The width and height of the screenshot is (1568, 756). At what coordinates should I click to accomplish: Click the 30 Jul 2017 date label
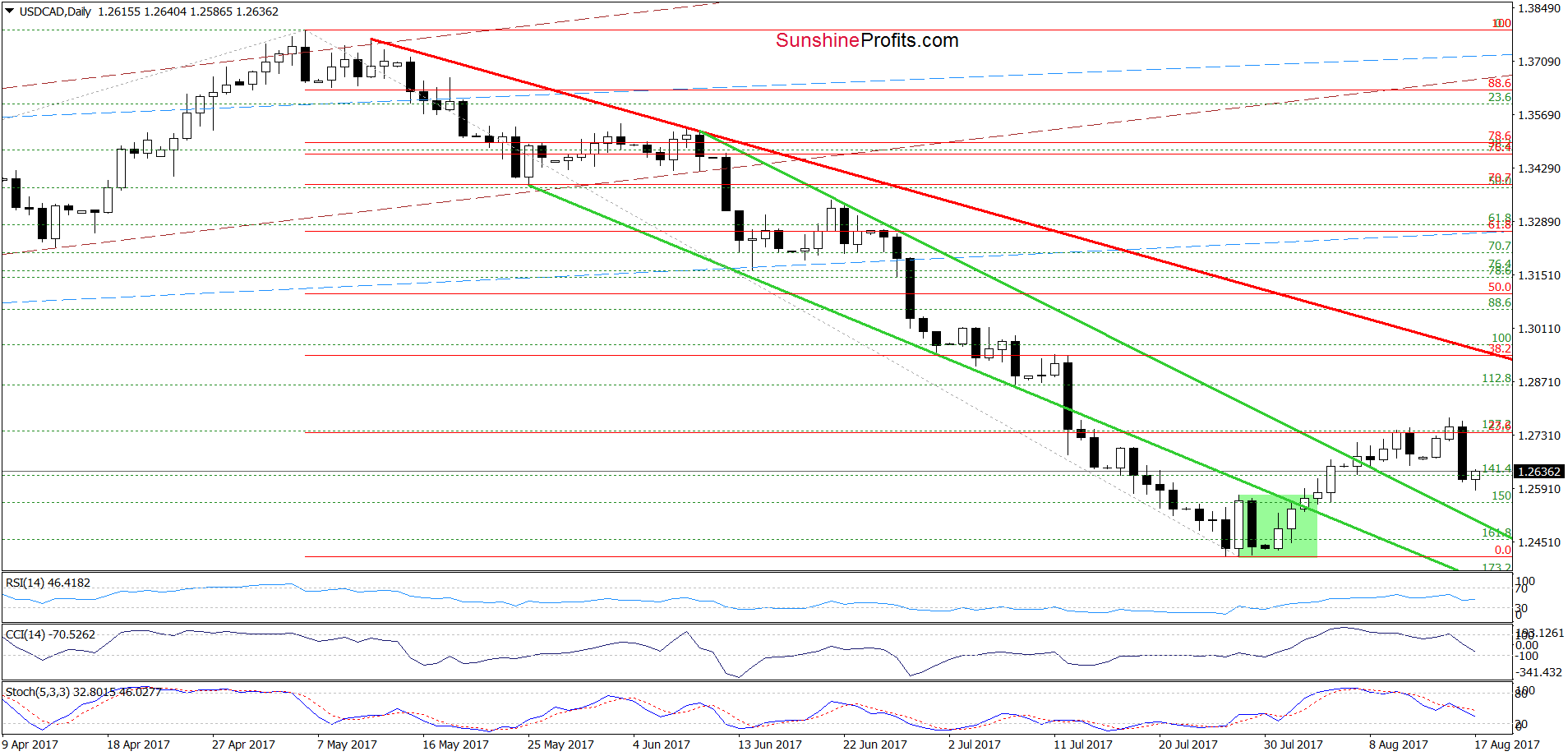[1294, 744]
